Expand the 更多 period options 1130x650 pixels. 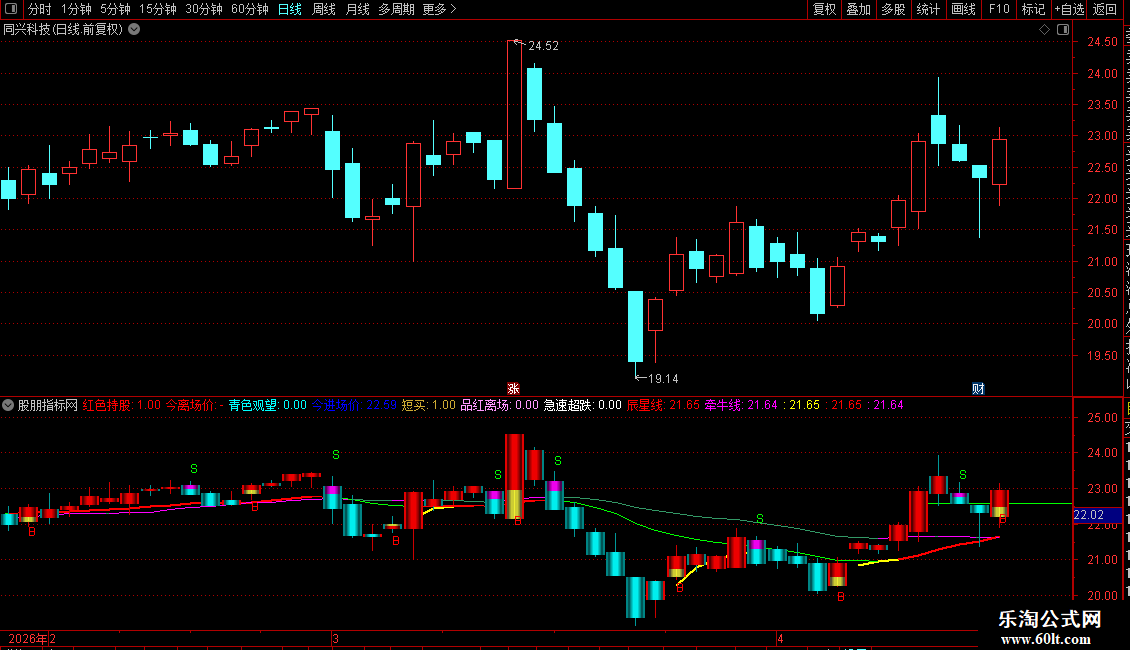439,9
